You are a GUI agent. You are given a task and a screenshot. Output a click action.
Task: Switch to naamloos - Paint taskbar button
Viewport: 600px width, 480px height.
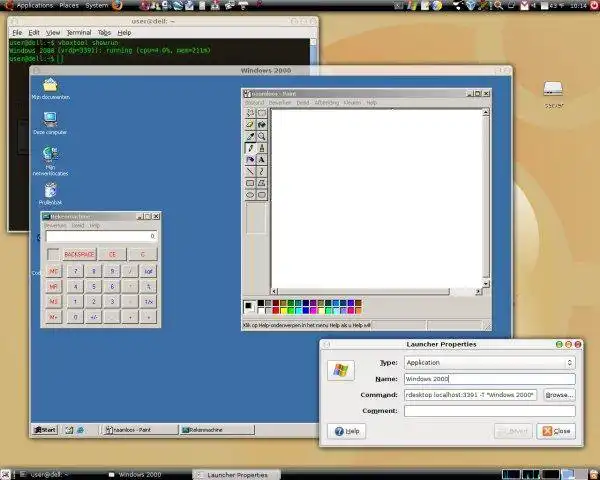pyautogui.click(x=140, y=430)
